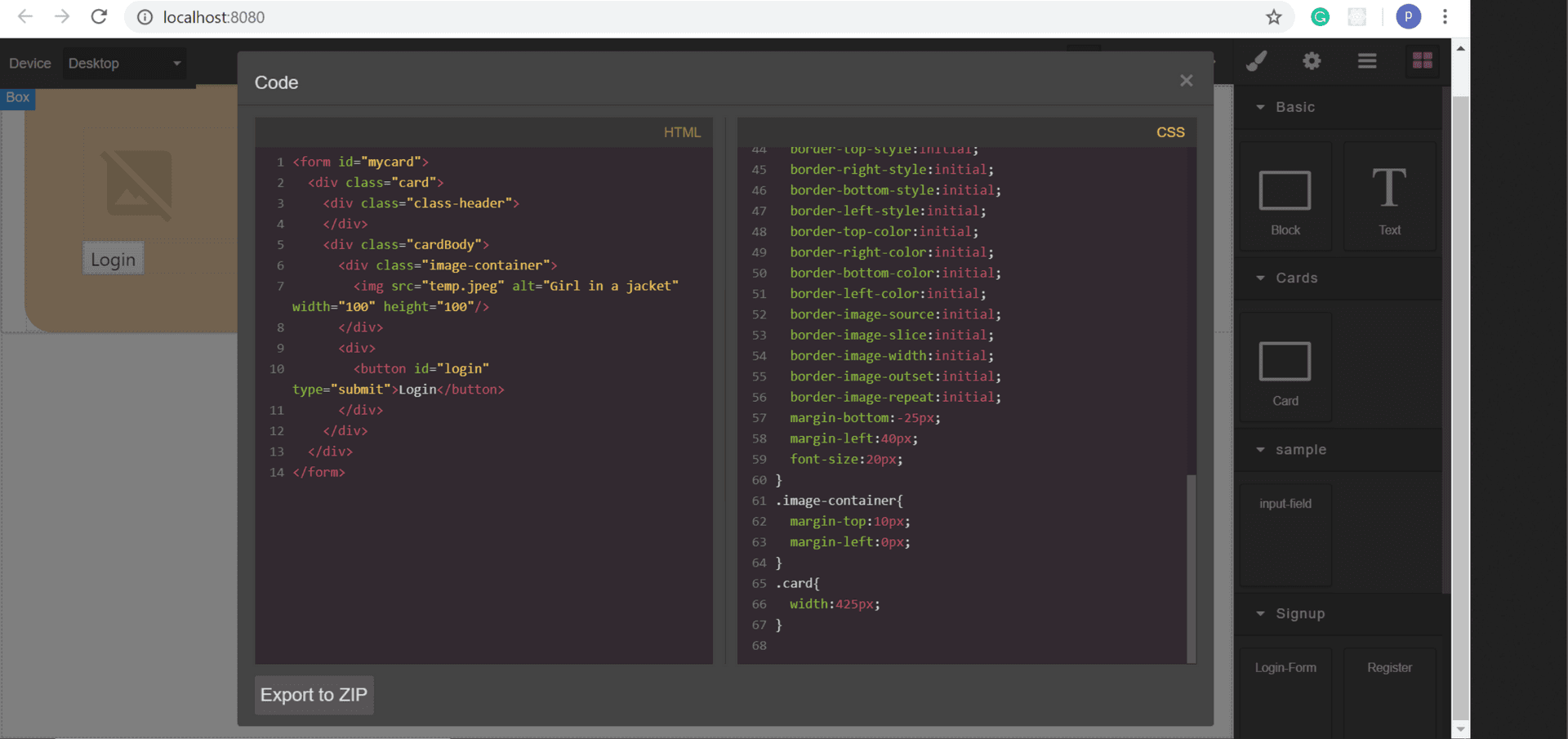Collapse the sample category
Image resolution: width=1568 pixels, height=739 pixels.
(1300, 450)
